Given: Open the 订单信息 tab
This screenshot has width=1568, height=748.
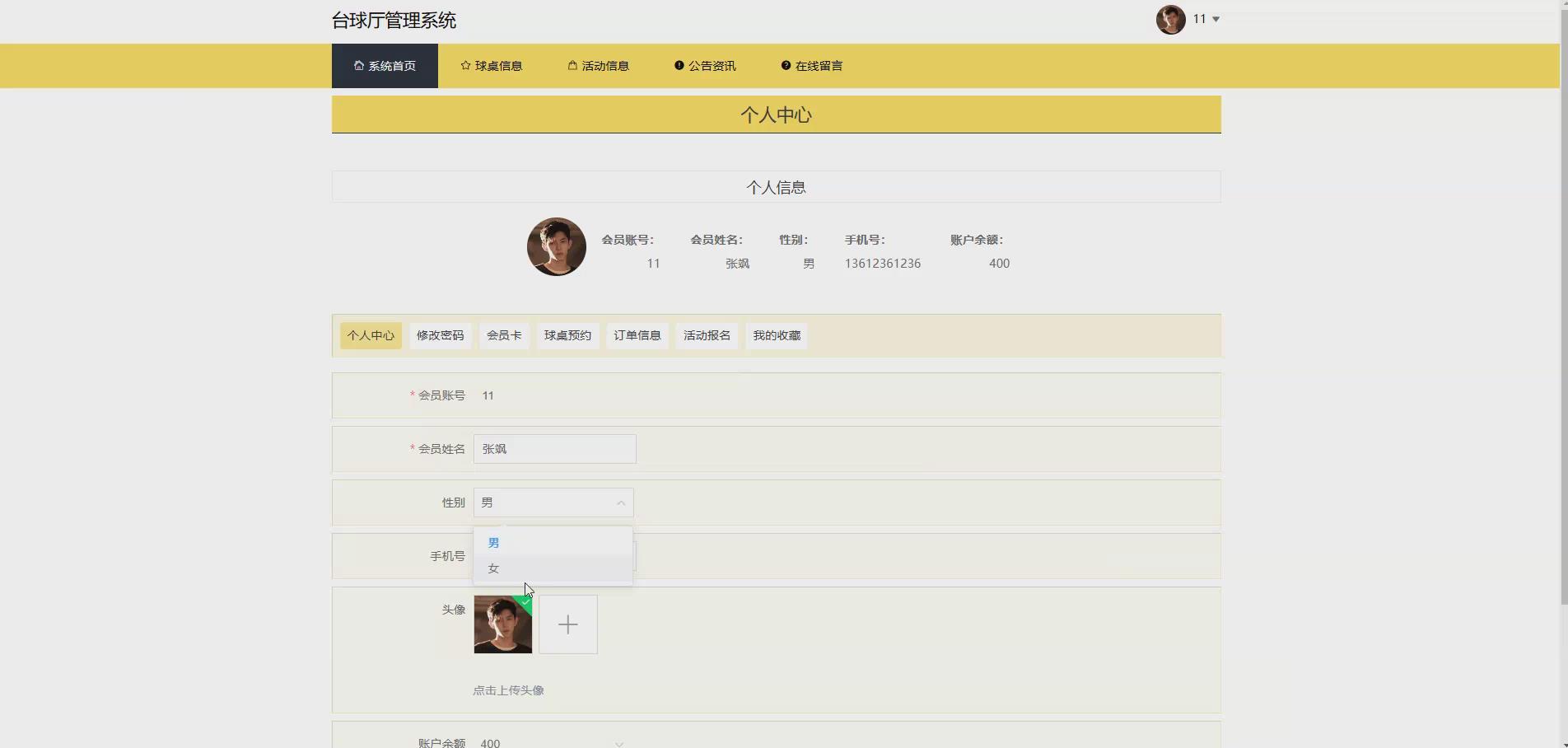Looking at the screenshot, I should click(x=637, y=335).
